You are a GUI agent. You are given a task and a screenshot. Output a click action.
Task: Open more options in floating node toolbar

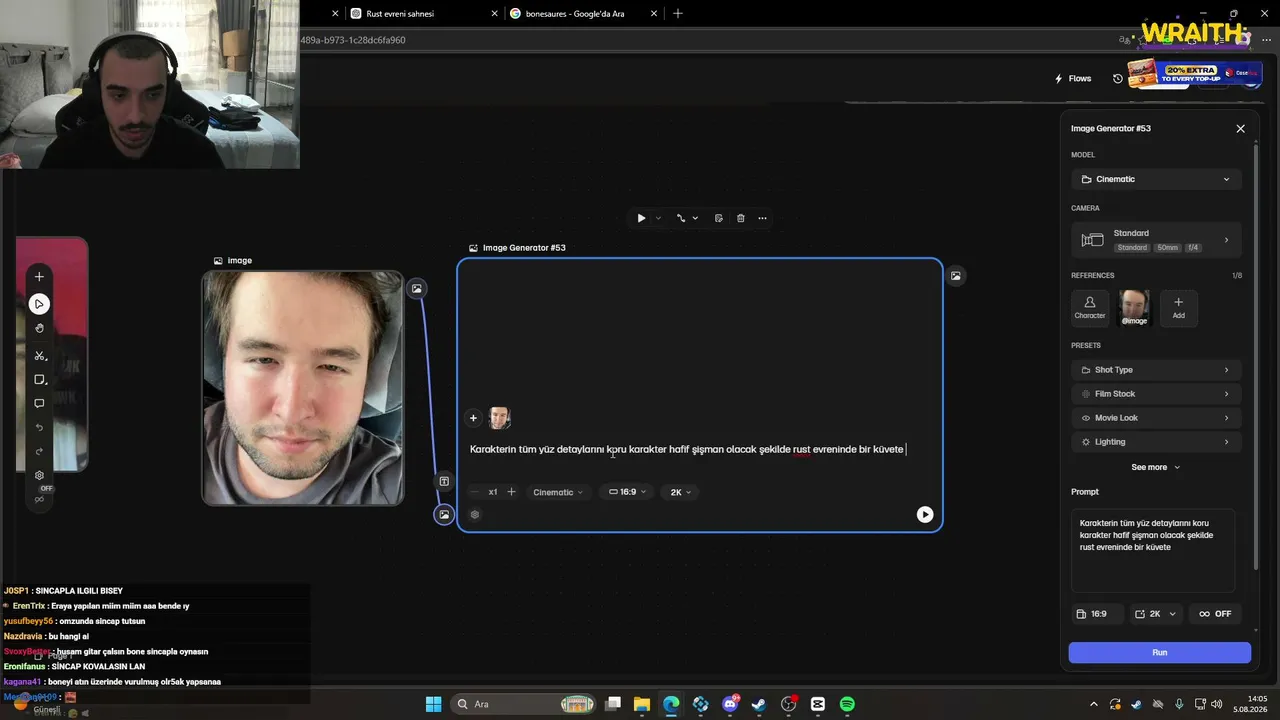[762, 218]
